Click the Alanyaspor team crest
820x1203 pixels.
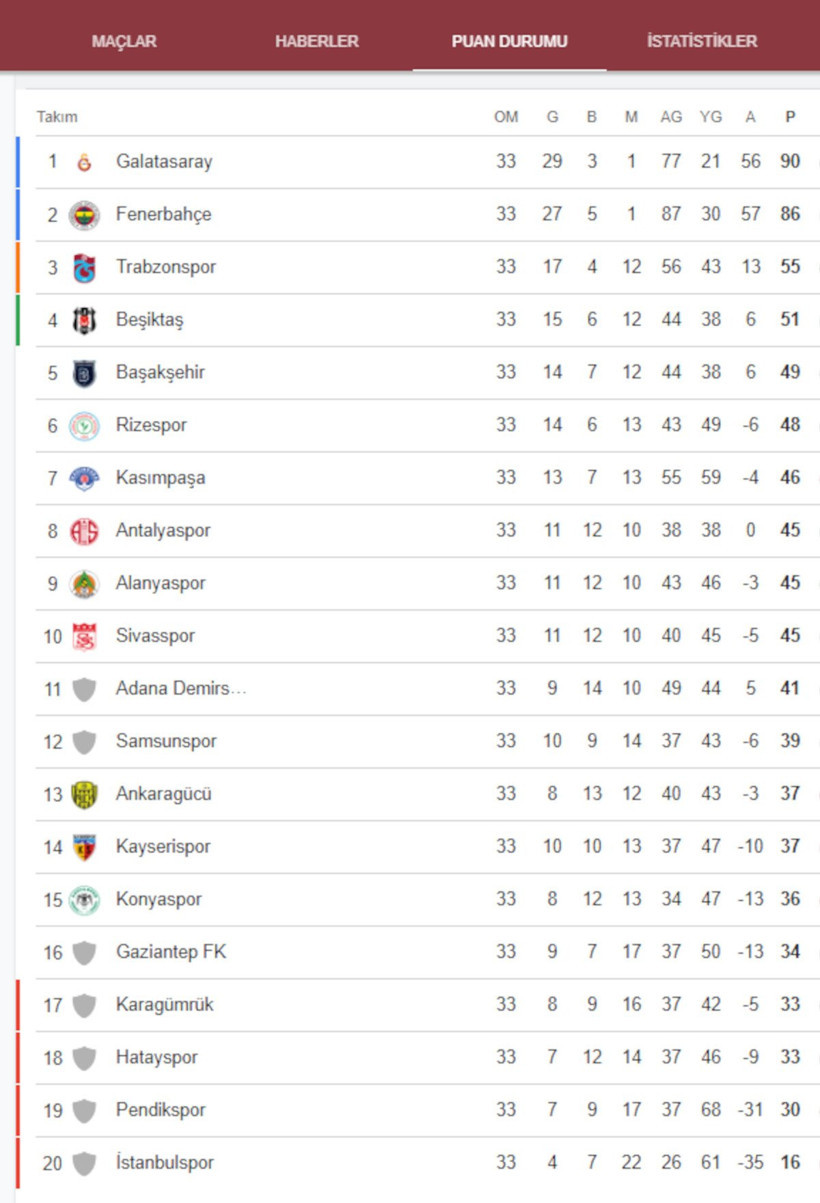84,584
